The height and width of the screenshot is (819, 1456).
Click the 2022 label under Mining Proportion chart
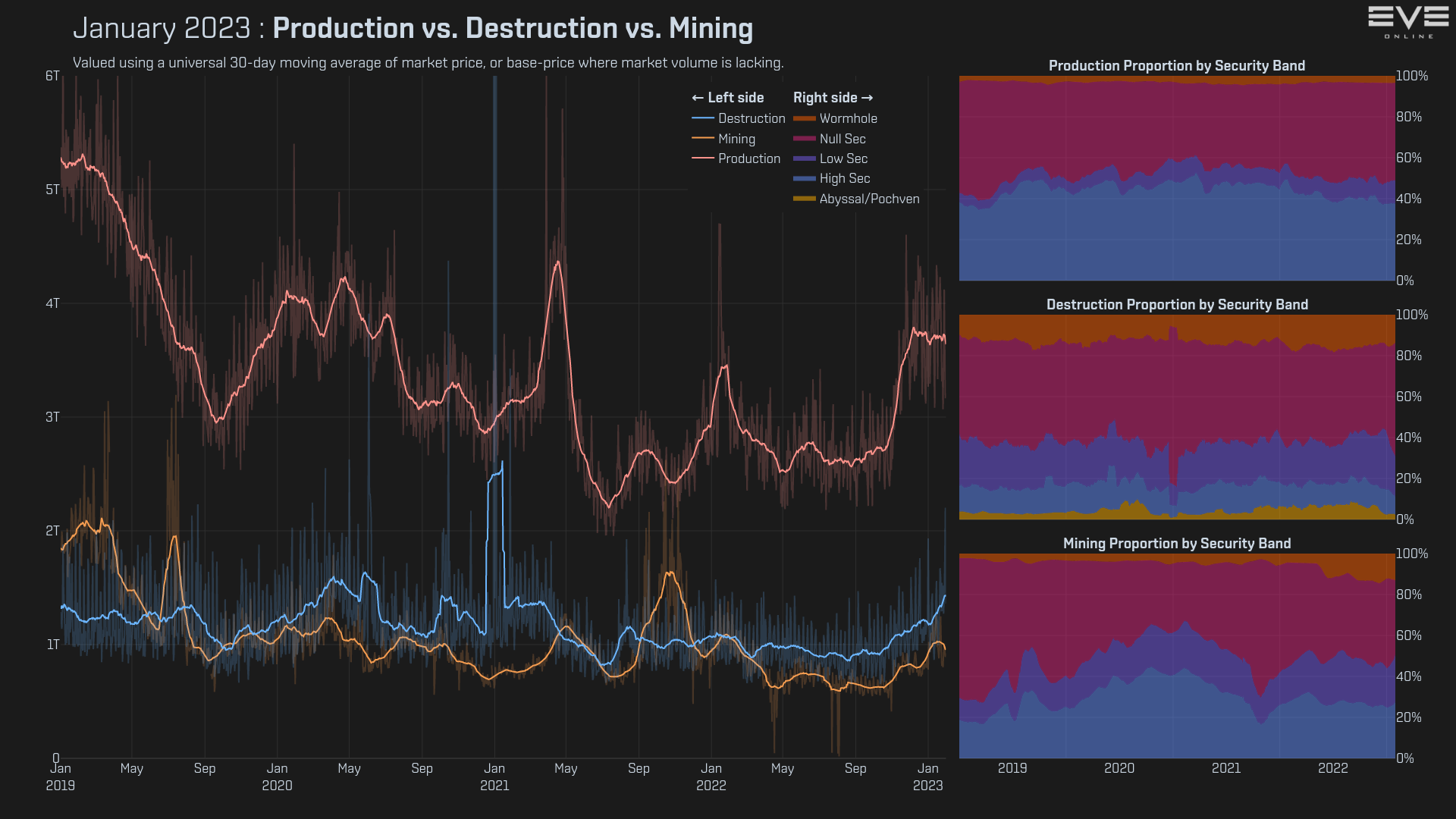1333,768
